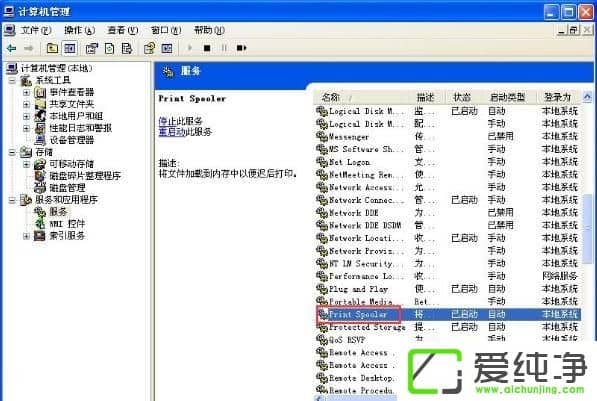Screen dimensions: 597x401
Task: Click the 性能日志和警报 icon in tree
Action: click(x=40, y=128)
